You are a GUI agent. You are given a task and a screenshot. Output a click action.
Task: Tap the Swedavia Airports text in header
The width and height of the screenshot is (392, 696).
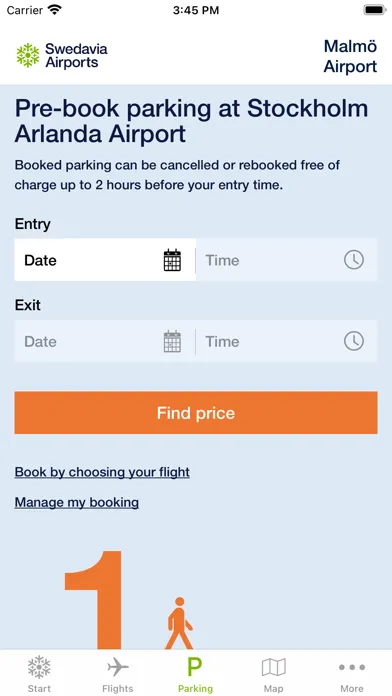pos(76,55)
